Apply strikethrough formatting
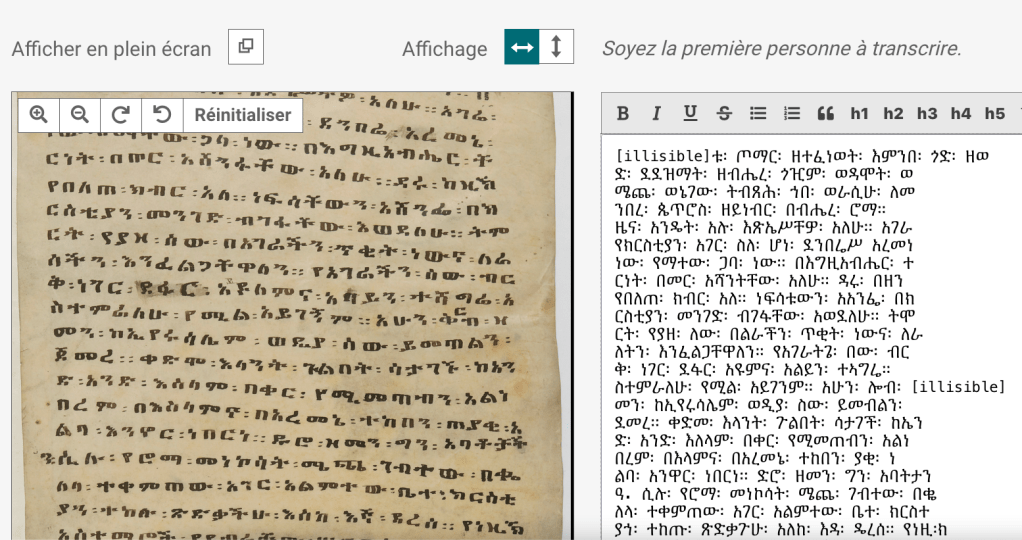 tap(724, 113)
